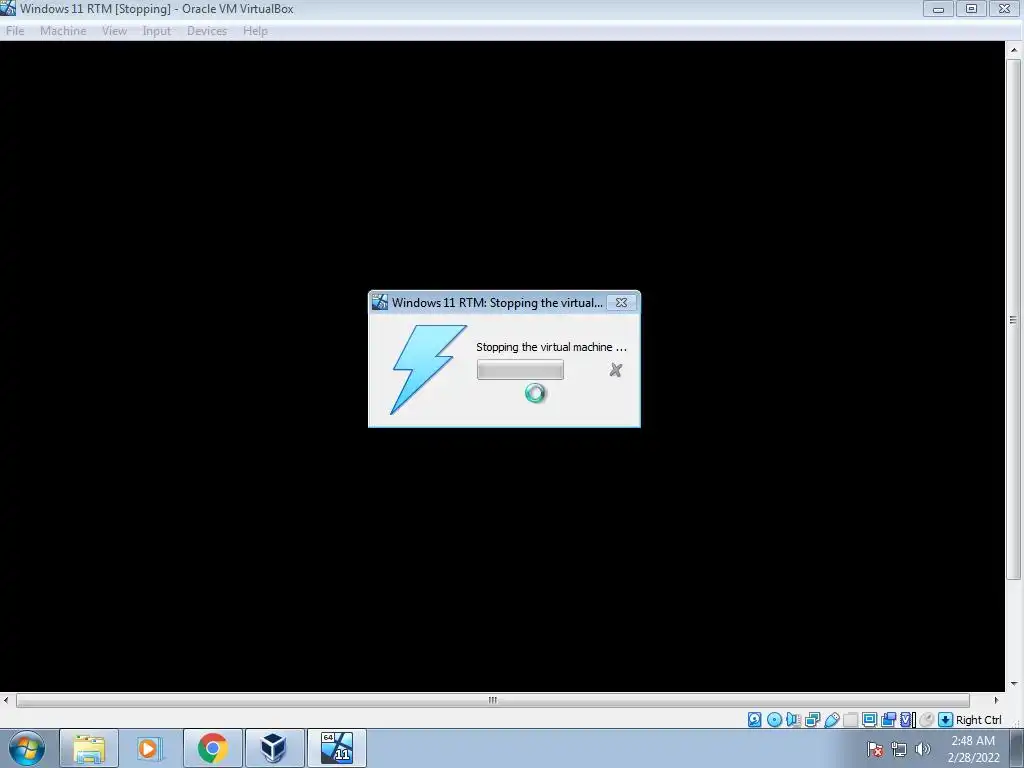Open the Devices menu
This screenshot has width=1024, height=768.
click(207, 31)
